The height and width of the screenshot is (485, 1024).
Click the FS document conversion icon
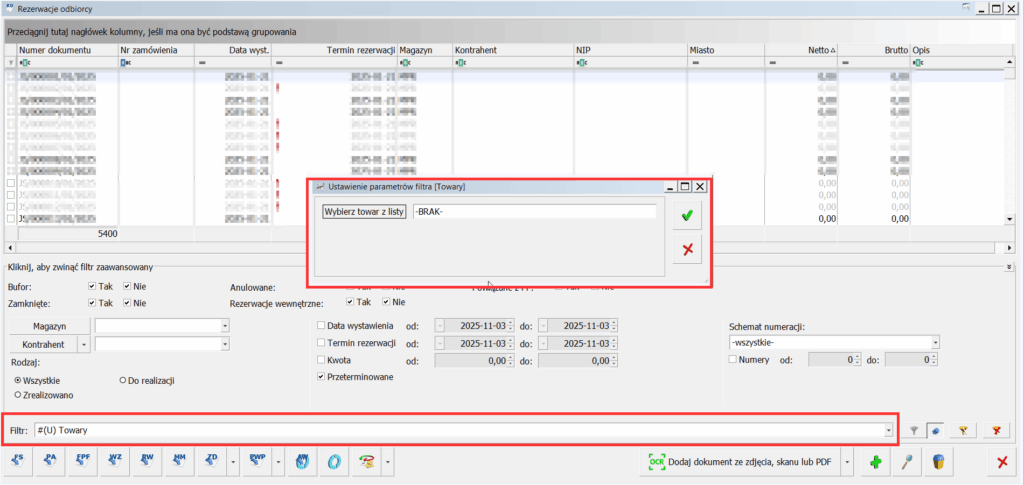(19, 461)
